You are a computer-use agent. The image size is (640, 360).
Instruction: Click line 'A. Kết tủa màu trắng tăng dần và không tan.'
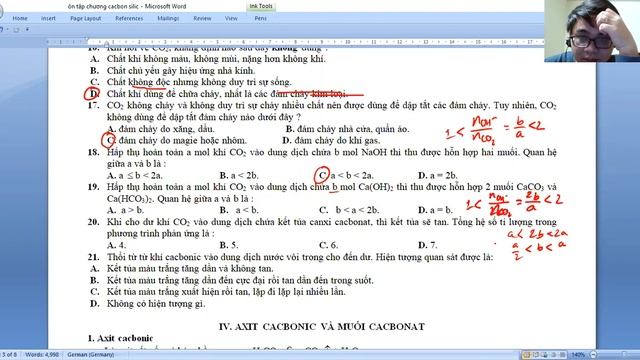182,269
